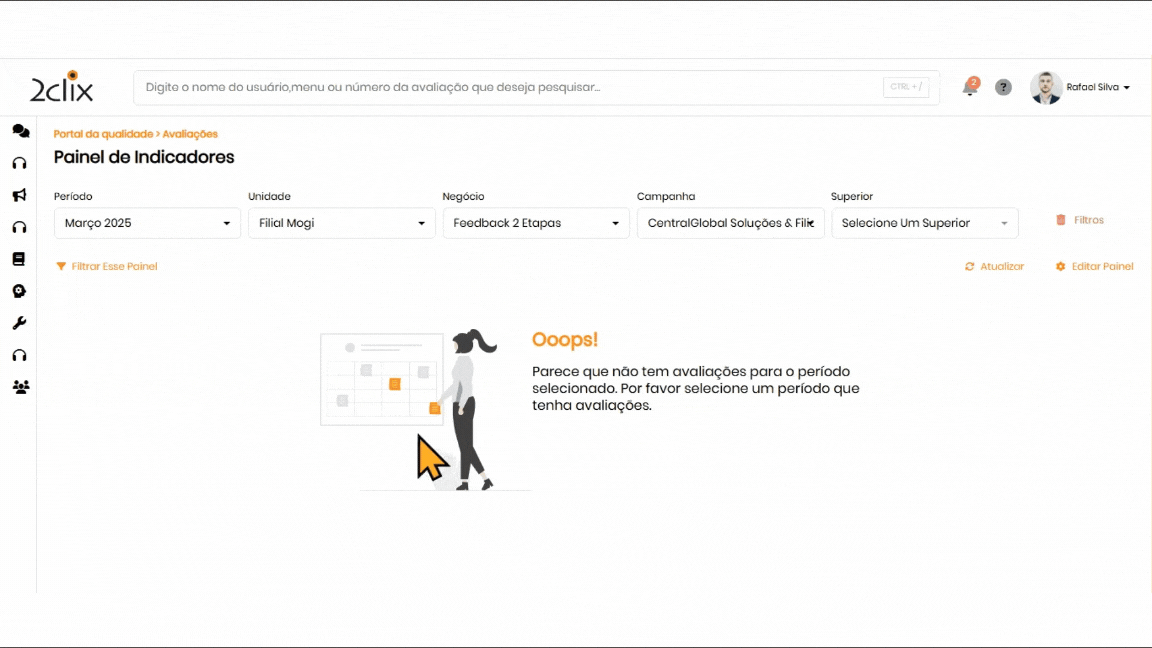Click the Editar Painel button
This screenshot has width=1152, height=648.
pos(1094,267)
